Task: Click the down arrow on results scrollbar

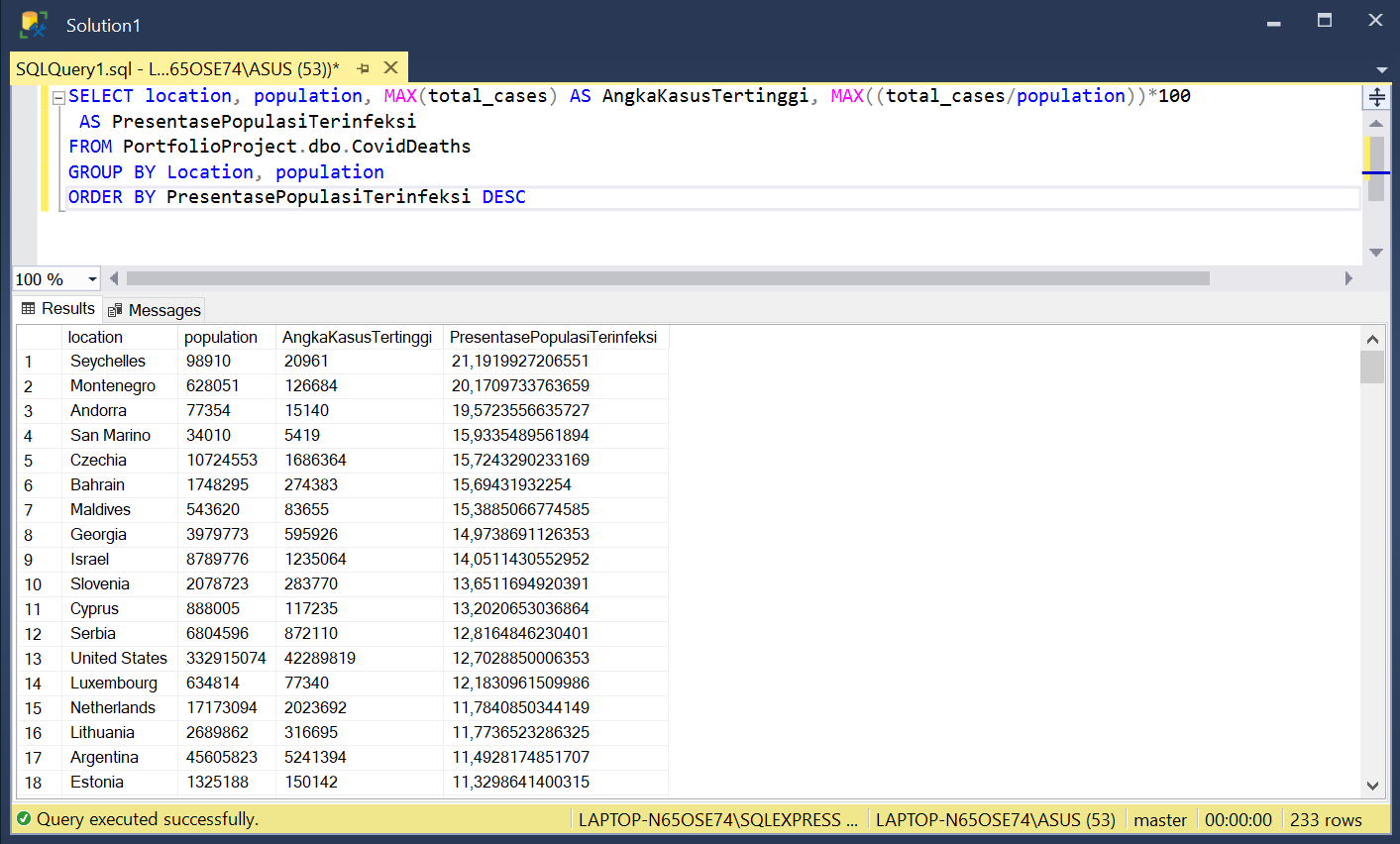Action: coord(1372,784)
